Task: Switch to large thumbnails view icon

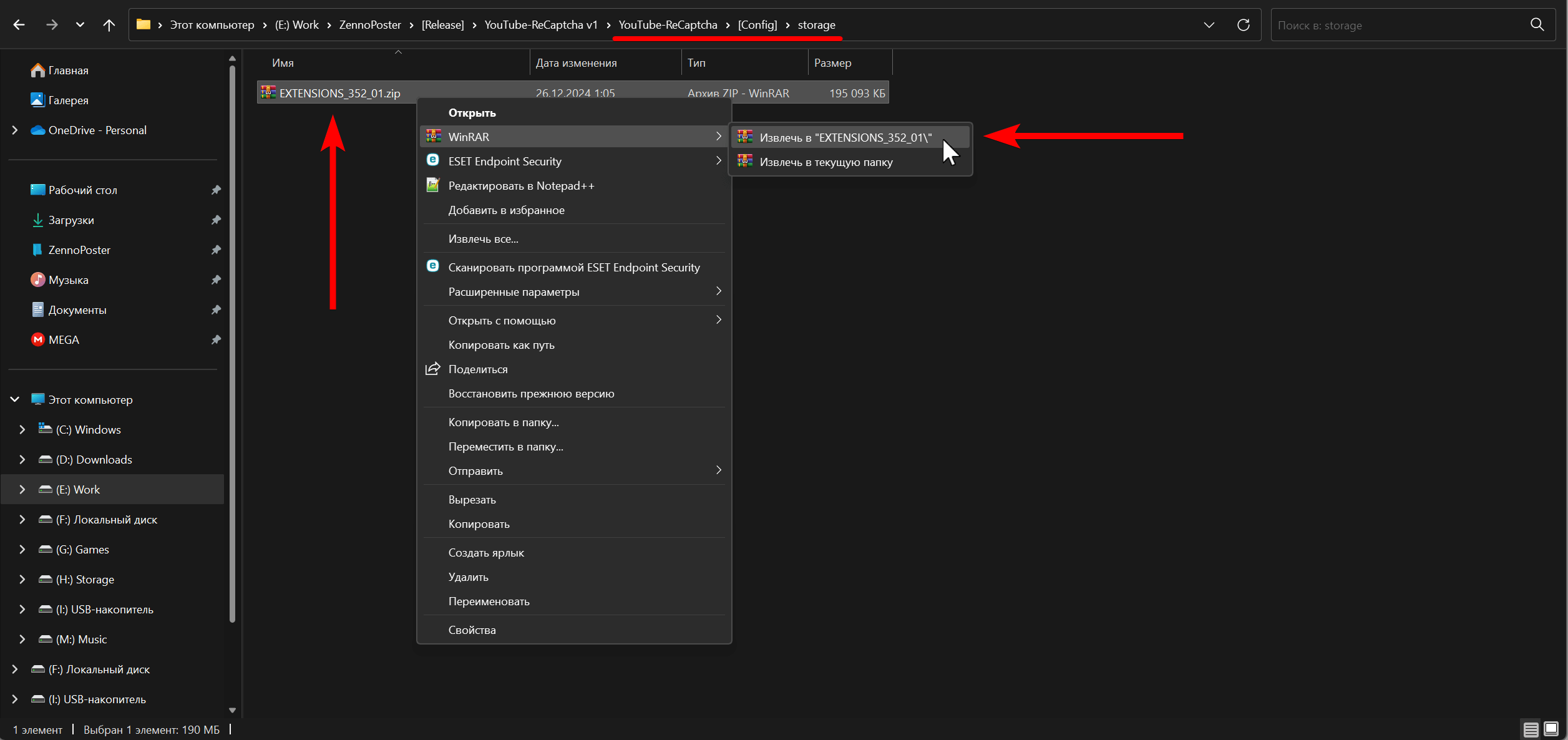Action: [x=1551, y=729]
